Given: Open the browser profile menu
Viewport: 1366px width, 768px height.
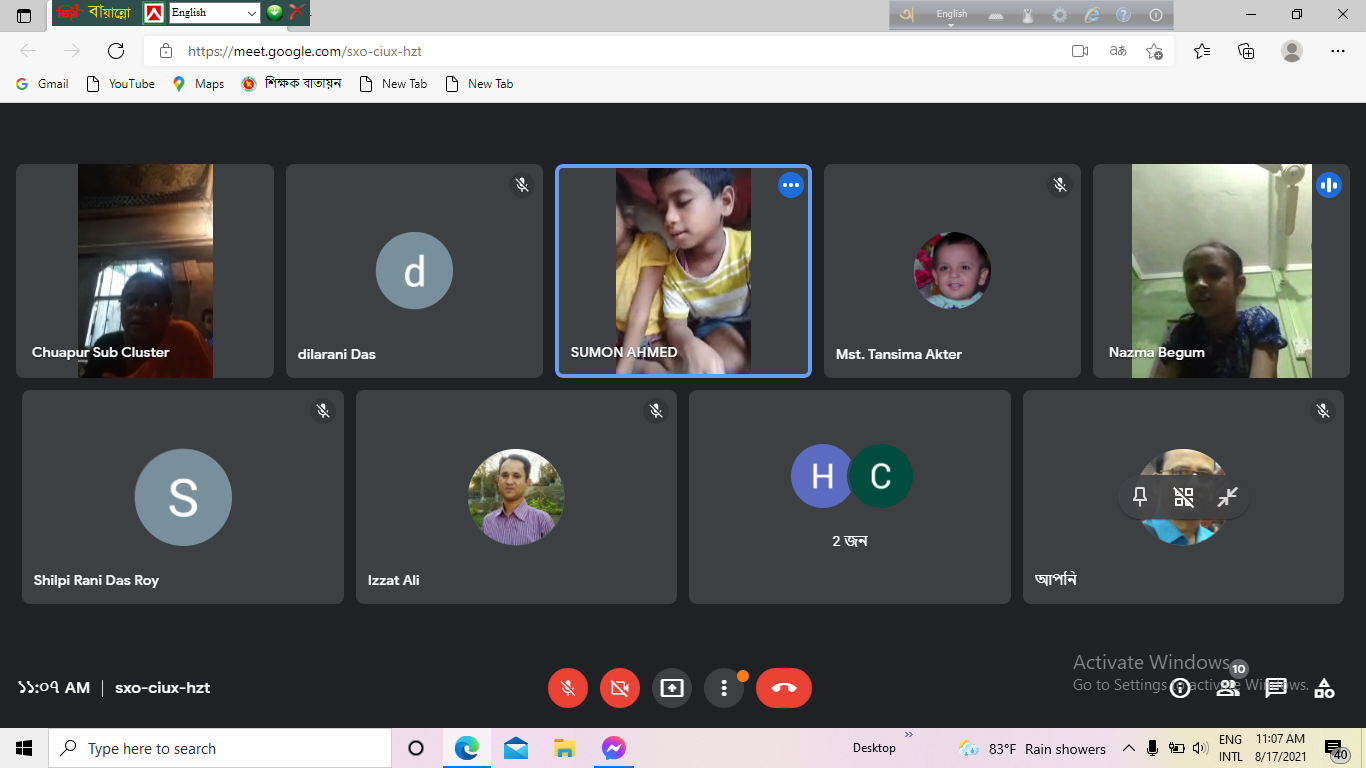Looking at the screenshot, I should (1292, 51).
